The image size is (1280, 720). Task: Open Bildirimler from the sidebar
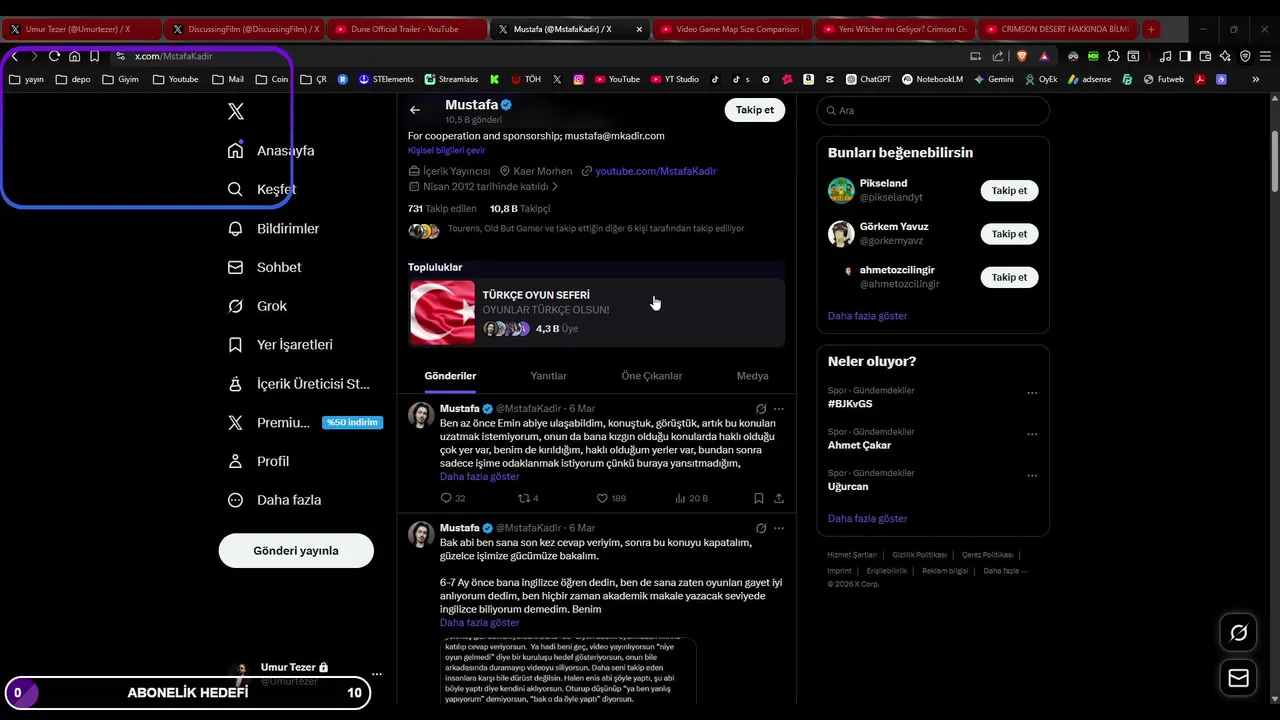[274, 228]
